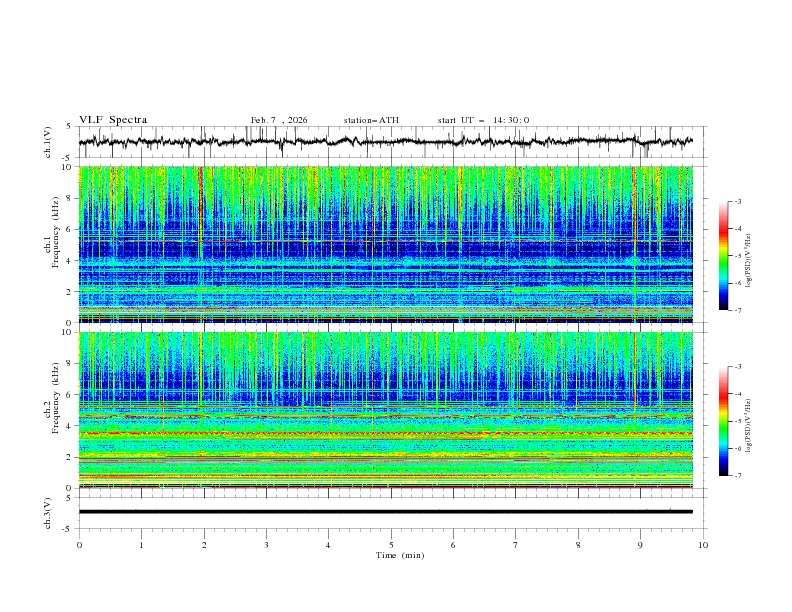Click the "station=ATH" header label
Screen dimensions: 792x612
[371, 120]
